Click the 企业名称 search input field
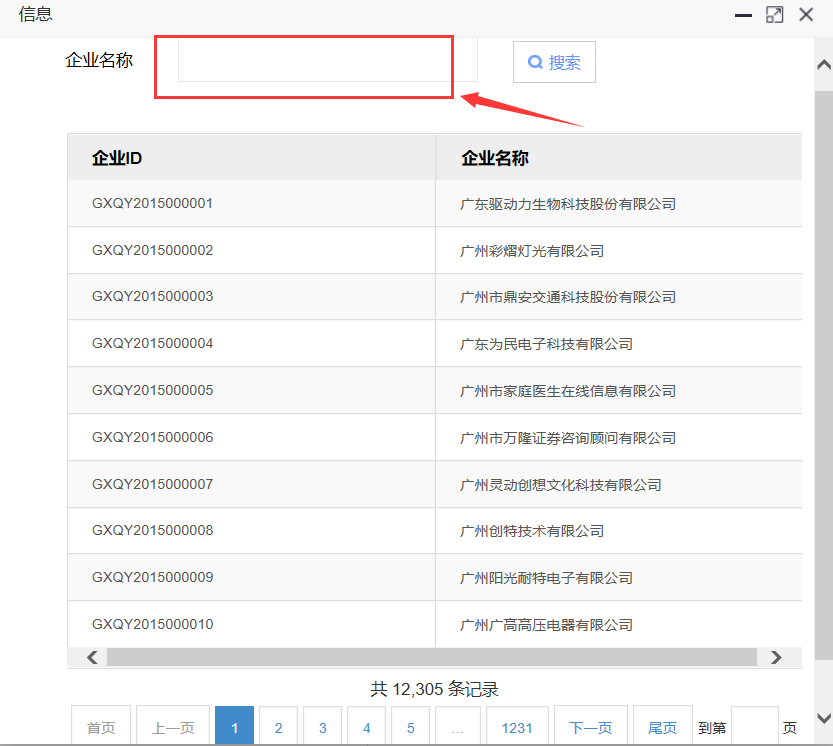 (x=327, y=60)
